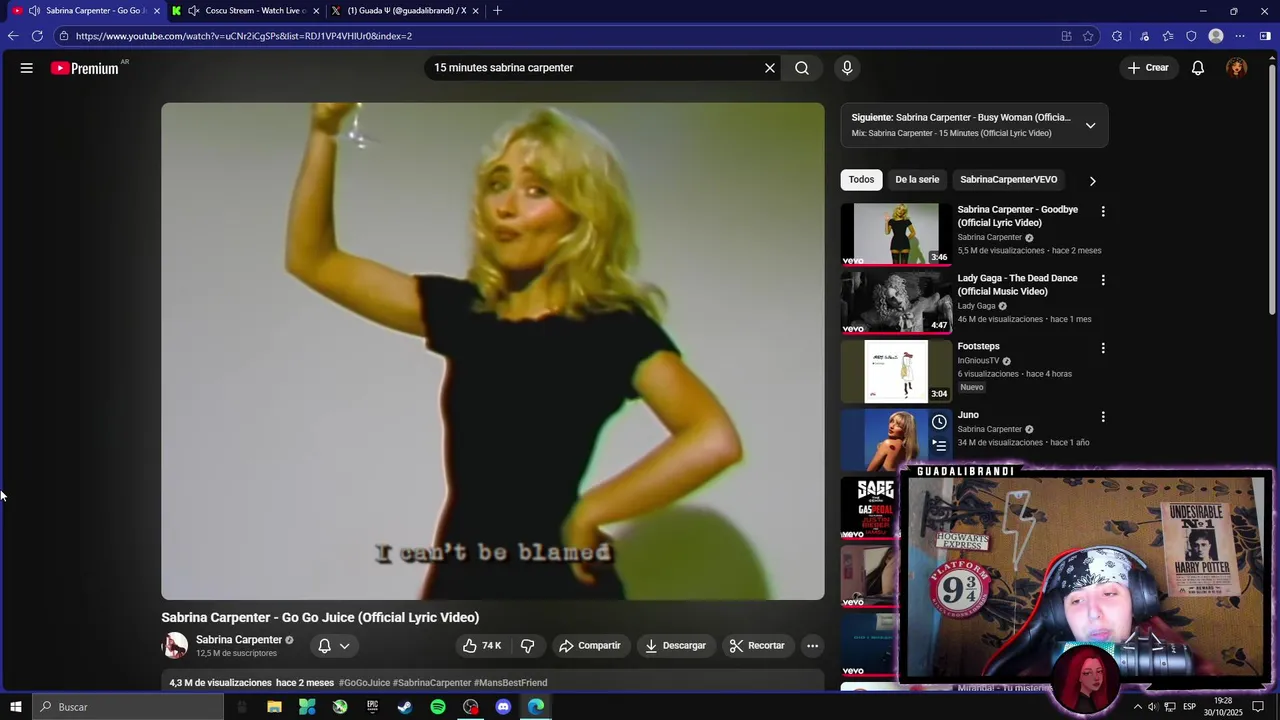Dislike the Go Go Juice video
1280x720 pixels.
[x=528, y=646]
